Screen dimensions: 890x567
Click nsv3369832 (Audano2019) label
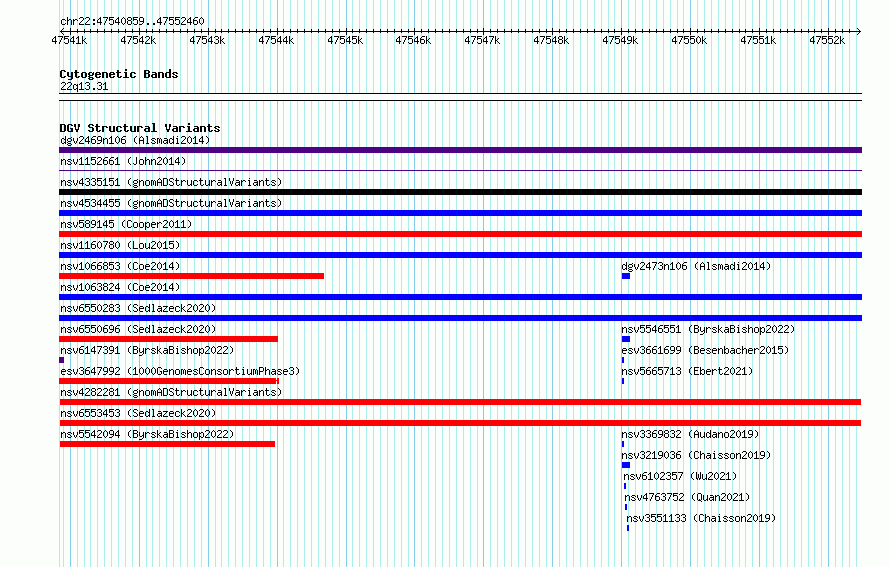[690, 434]
